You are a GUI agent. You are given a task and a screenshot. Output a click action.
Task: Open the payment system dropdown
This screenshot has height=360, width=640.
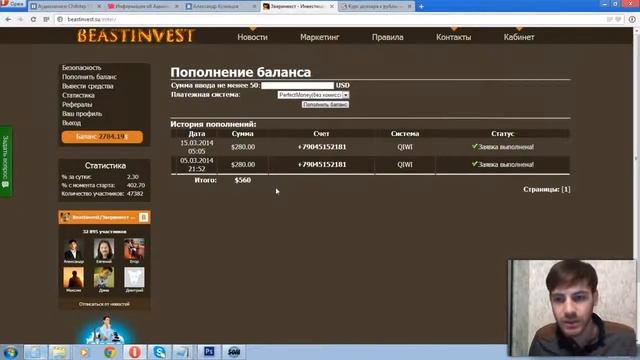point(313,95)
